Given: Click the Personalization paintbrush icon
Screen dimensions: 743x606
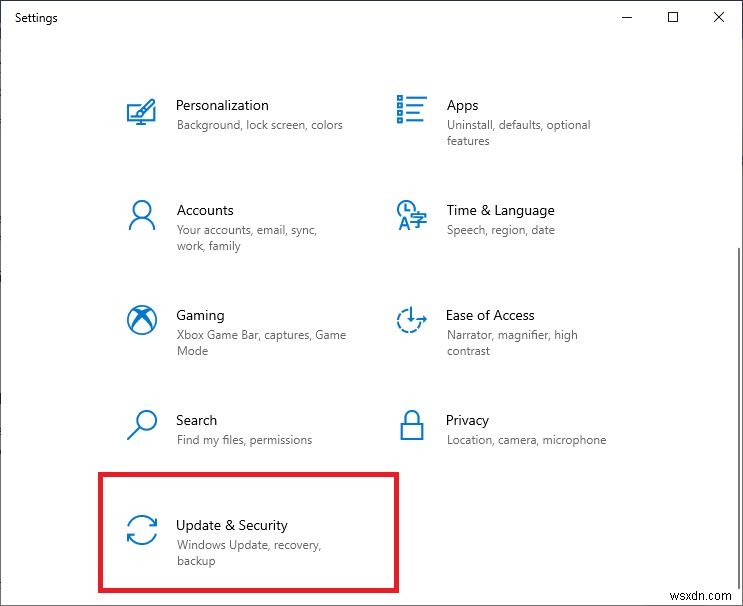Looking at the screenshot, I should tap(142, 109).
